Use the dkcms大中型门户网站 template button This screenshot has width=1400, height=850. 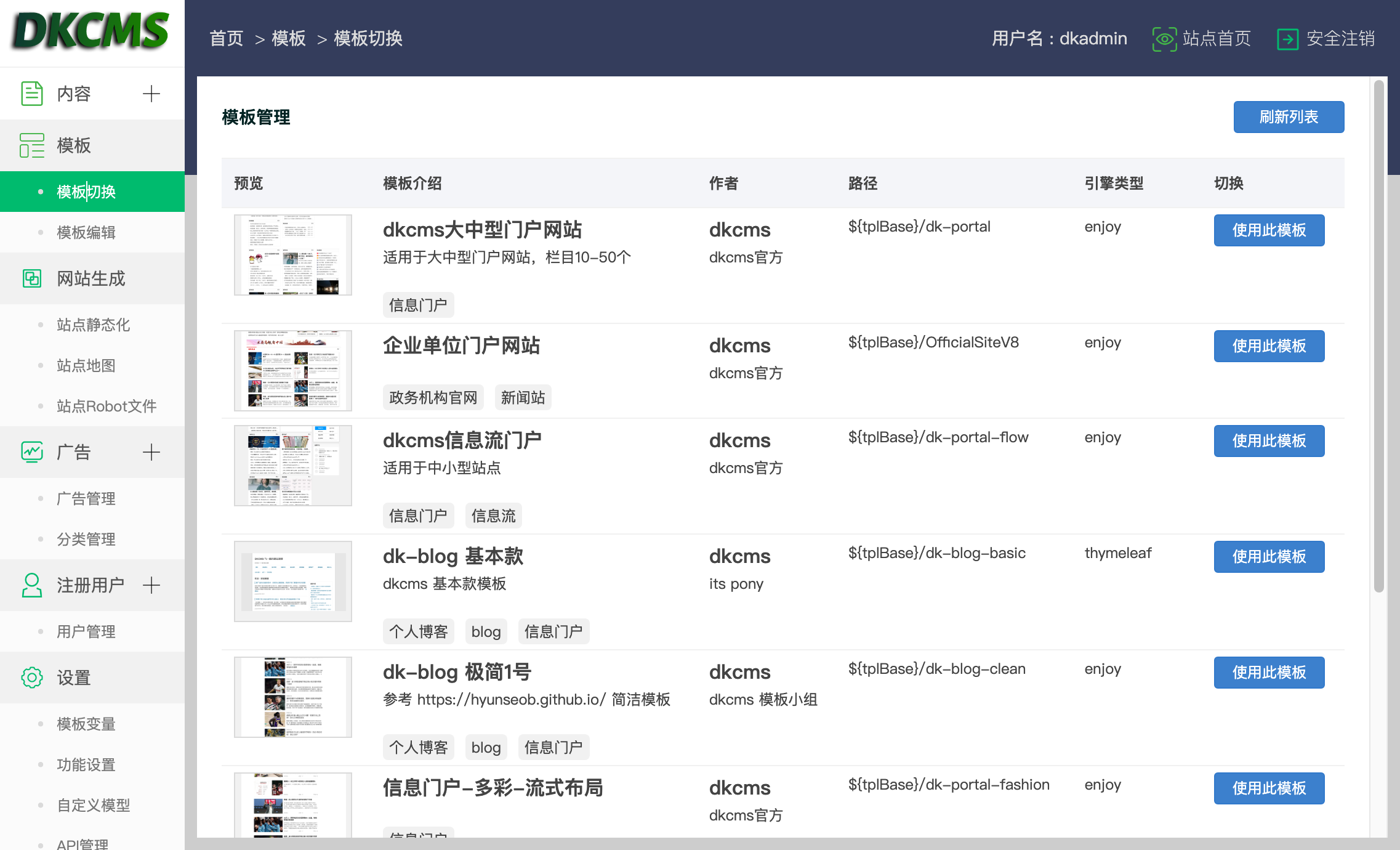tap(1269, 230)
